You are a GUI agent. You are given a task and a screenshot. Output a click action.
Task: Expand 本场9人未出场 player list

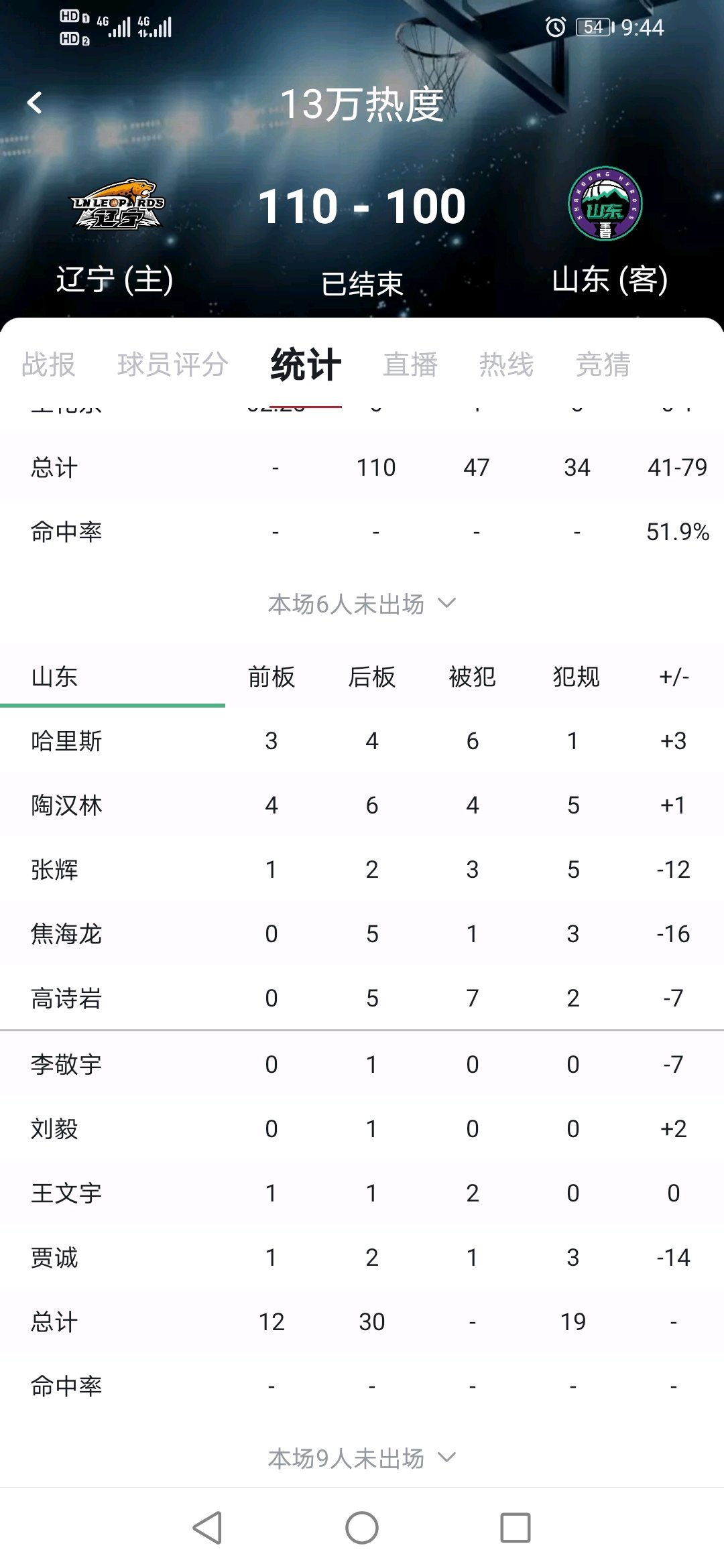(x=362, y=1458)
